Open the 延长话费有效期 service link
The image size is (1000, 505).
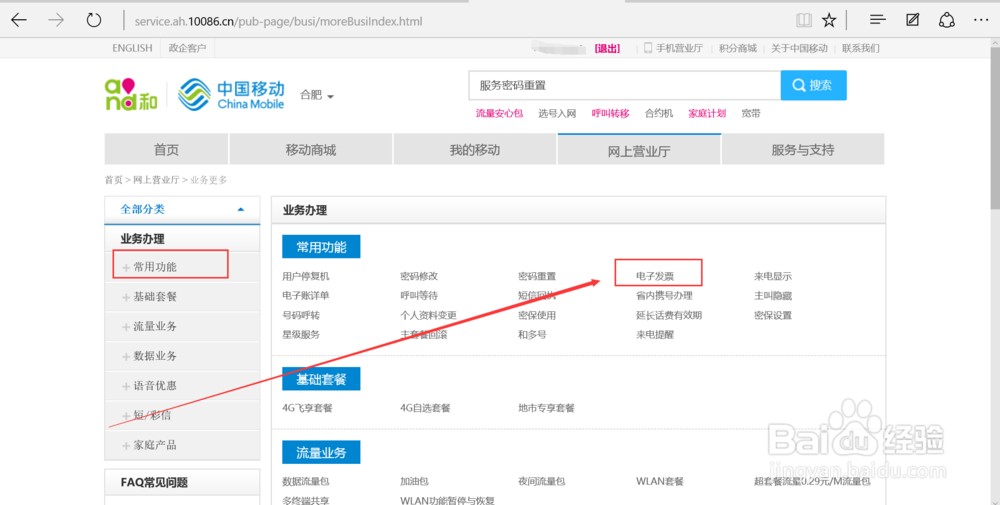tap(669, 315)
